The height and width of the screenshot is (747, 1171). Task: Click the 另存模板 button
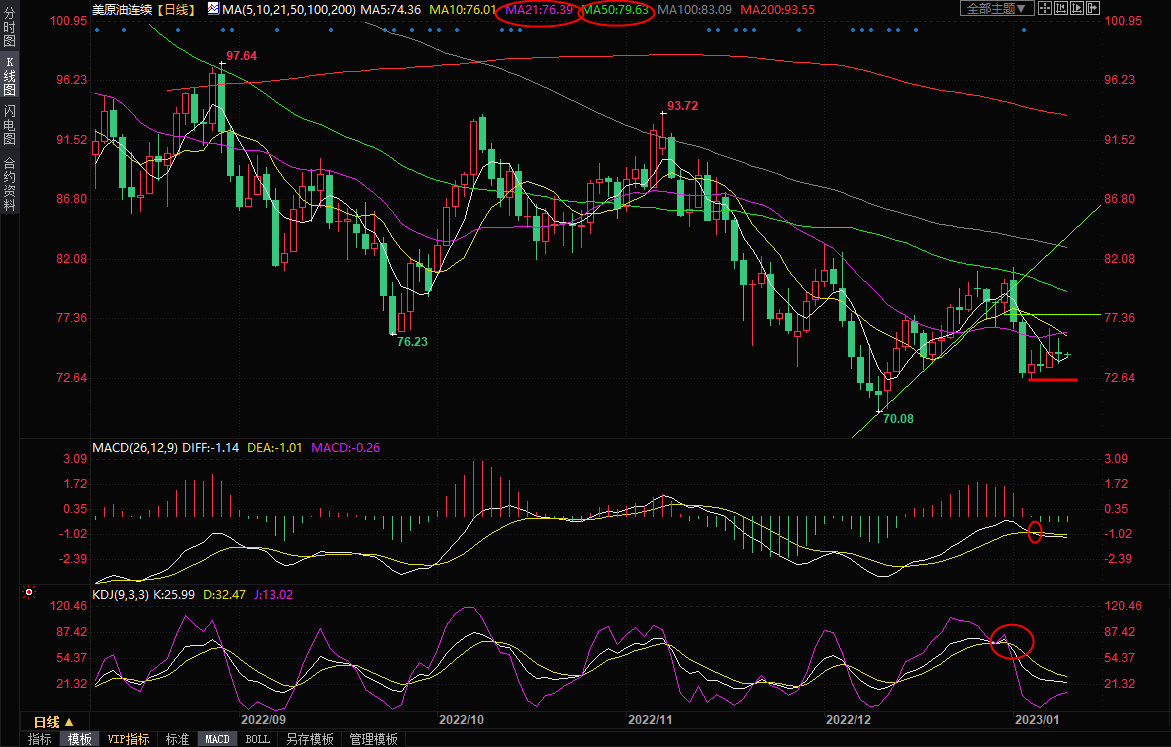309,739
